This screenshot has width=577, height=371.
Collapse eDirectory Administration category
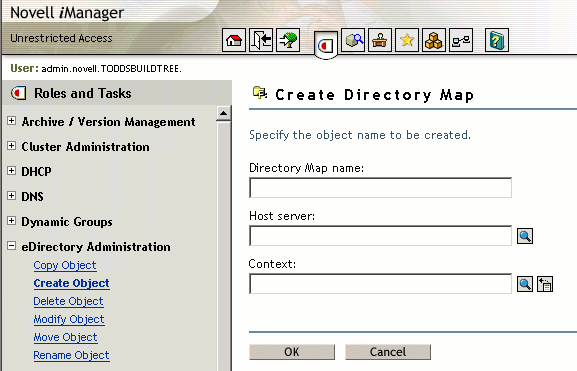pos(11,245)
